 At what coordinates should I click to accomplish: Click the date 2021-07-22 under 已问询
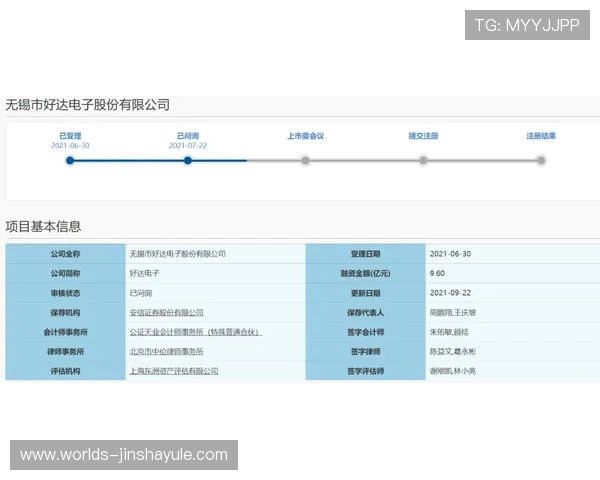(188, 145)
